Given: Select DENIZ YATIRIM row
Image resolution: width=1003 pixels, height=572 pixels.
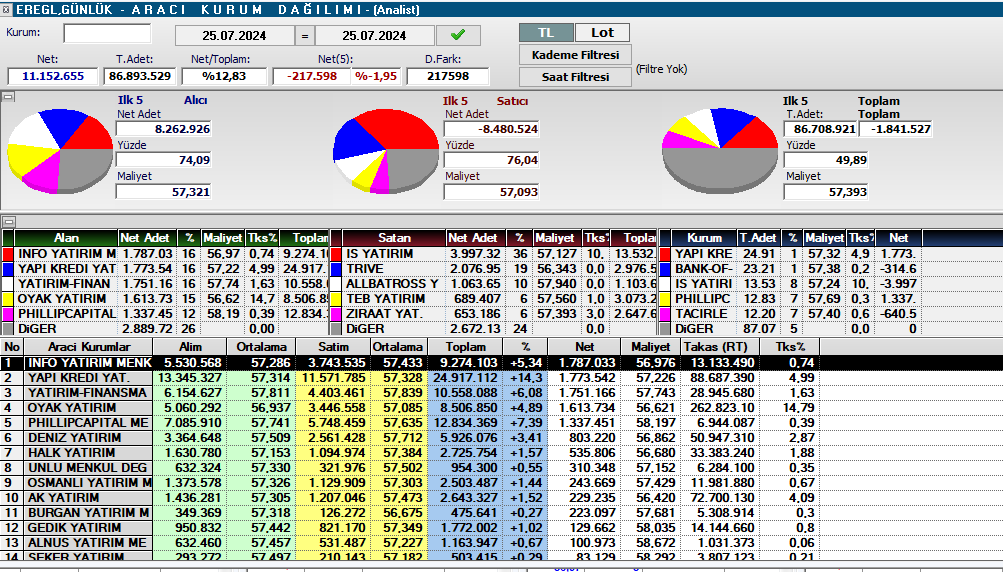Looking at the screenshot, I should point(502,438).
